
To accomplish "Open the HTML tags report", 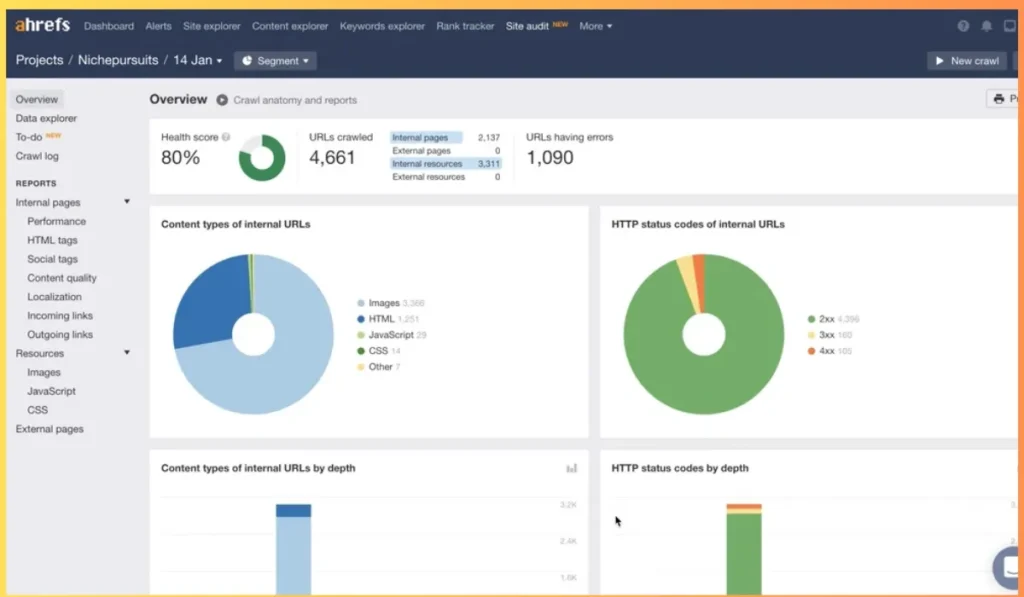I will [52, 240].
